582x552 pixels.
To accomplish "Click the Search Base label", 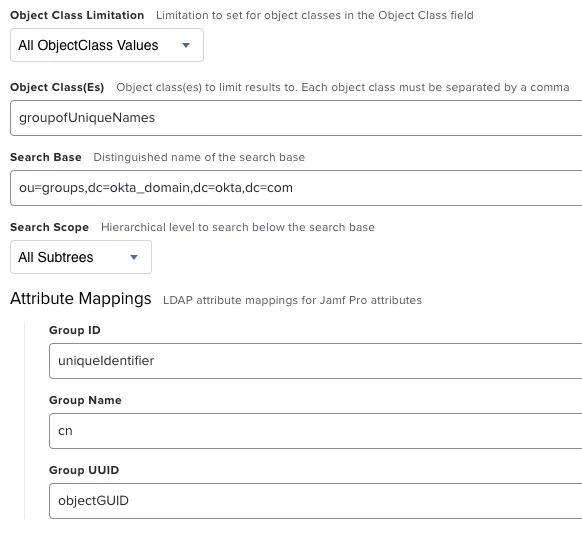I will pyautogui.click(x=46, y=157).
